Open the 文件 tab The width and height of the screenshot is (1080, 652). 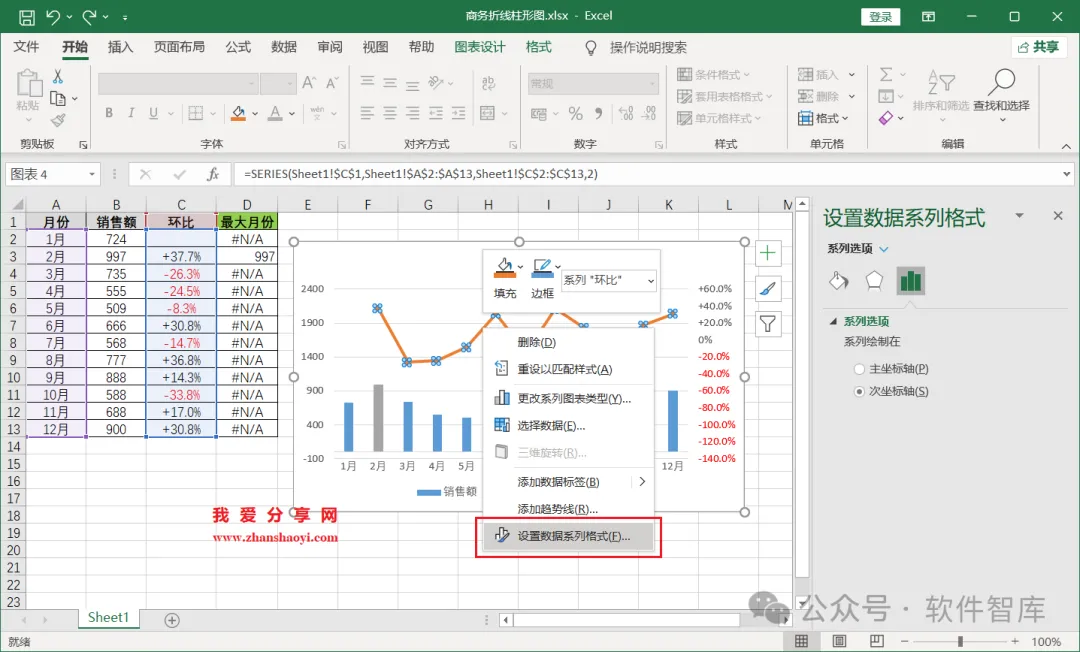tap(26, 47)
